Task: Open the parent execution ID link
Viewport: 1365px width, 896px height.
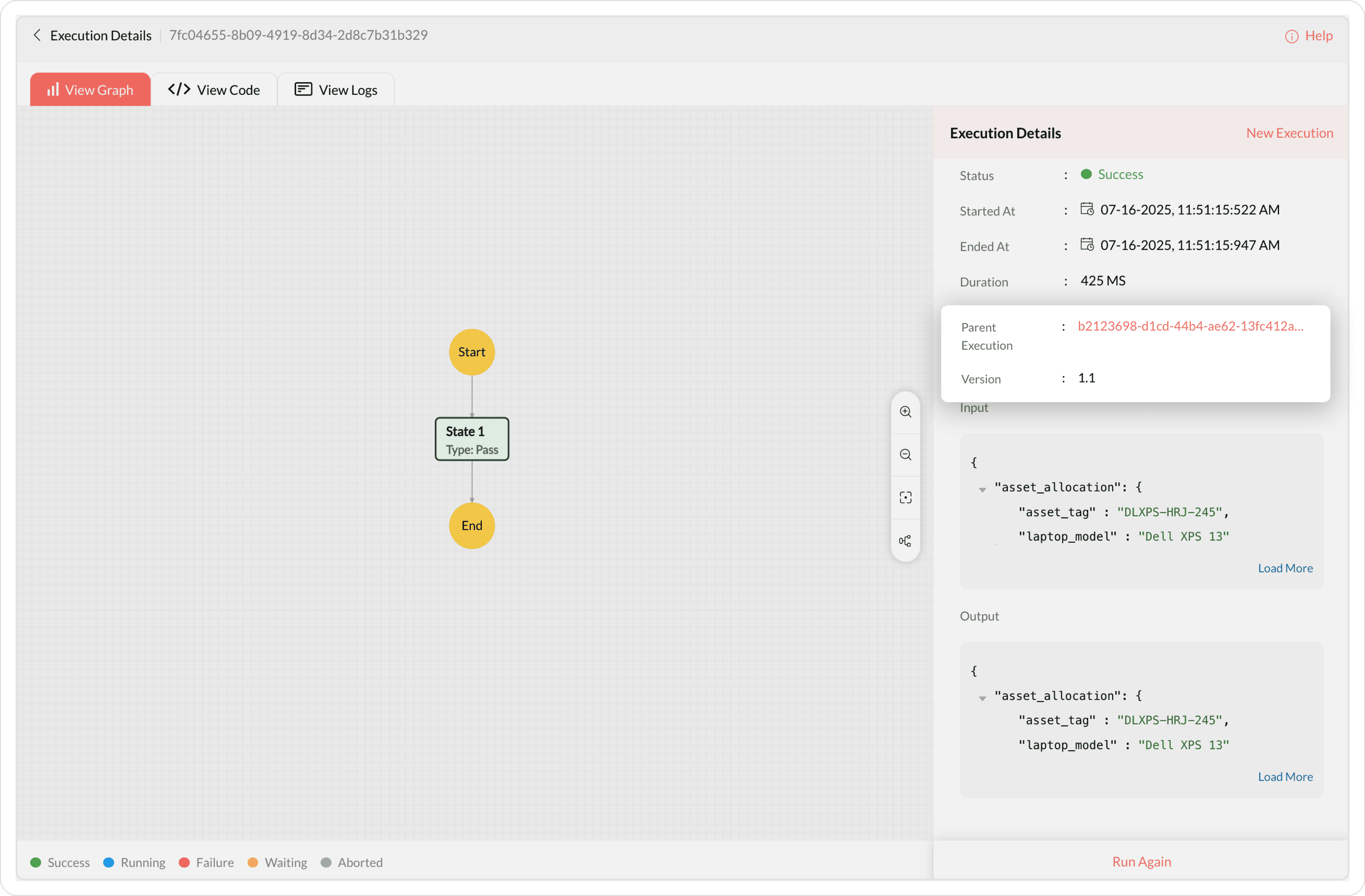Action: (1190, 326)
